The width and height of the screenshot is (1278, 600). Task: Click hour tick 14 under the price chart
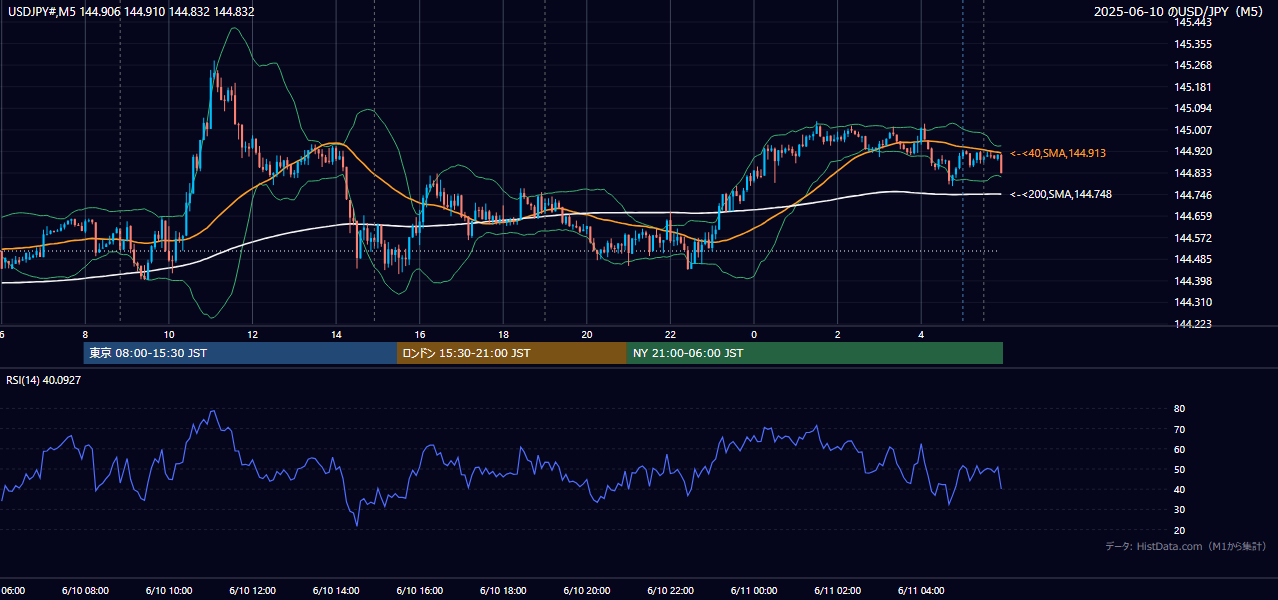[x=337, y=334]
